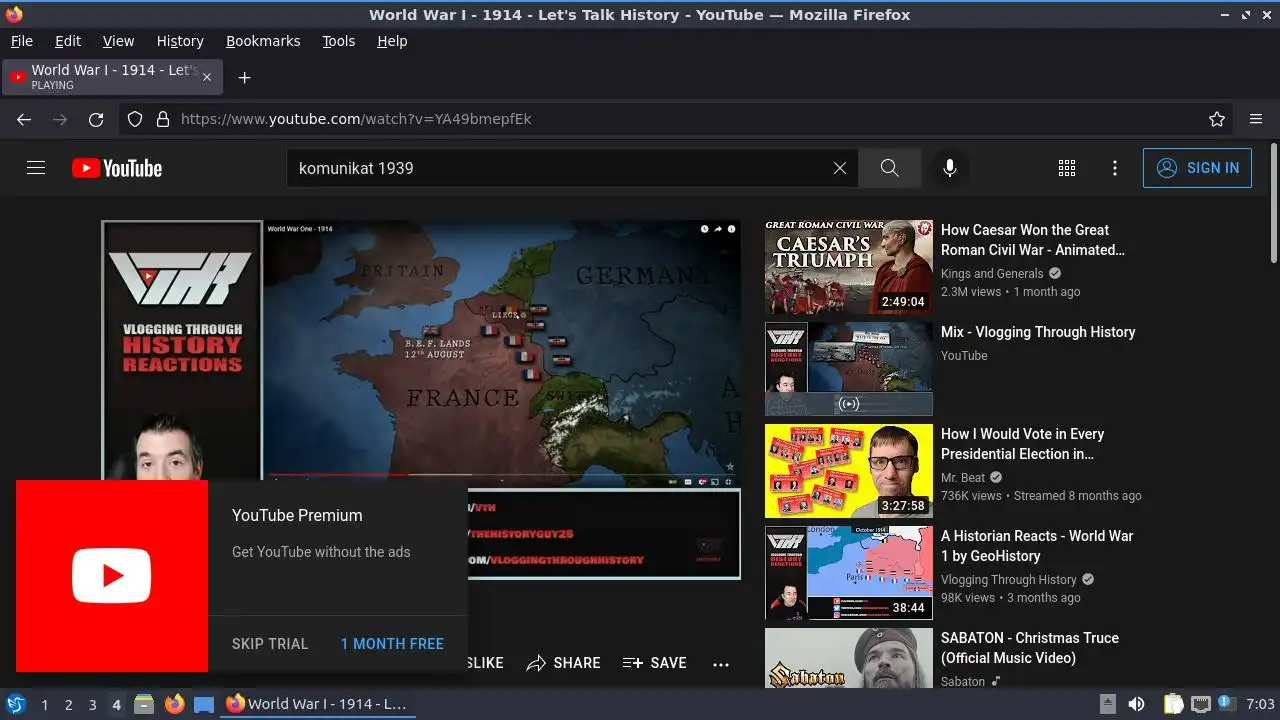Open SABATON Christmas Truce thumbnail
This screenshot has height=720, width=1280.
click(849, 658)
